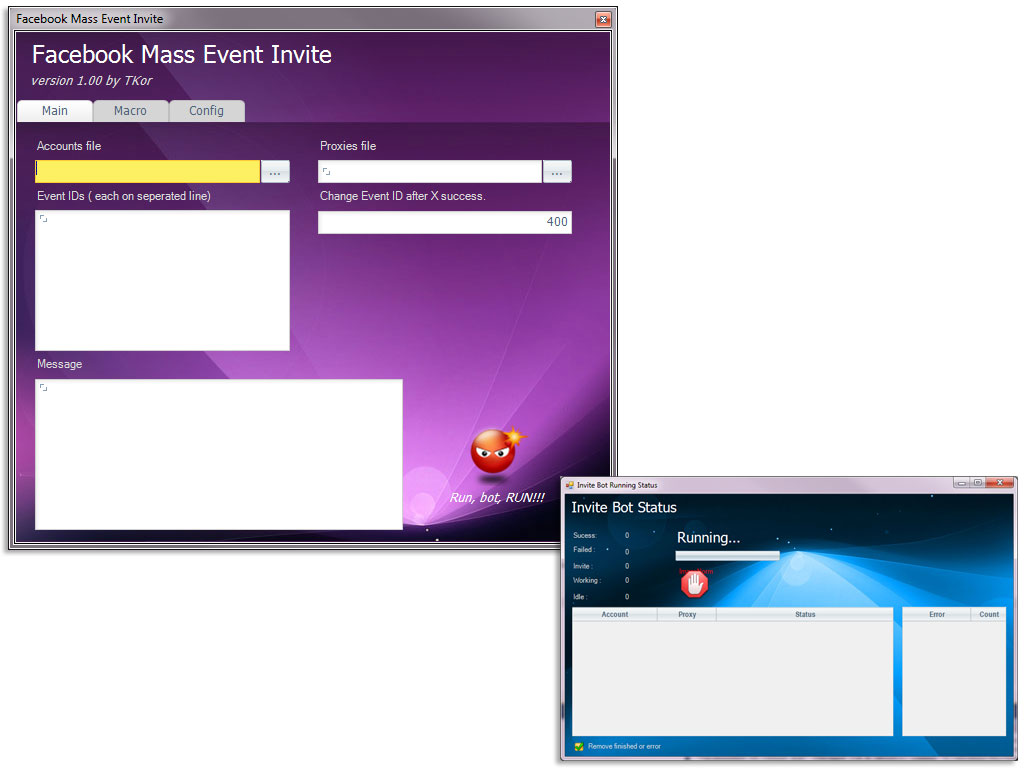Focus the Proxies file input field
Screen dimensions: 1024x768
pos(430,172)
